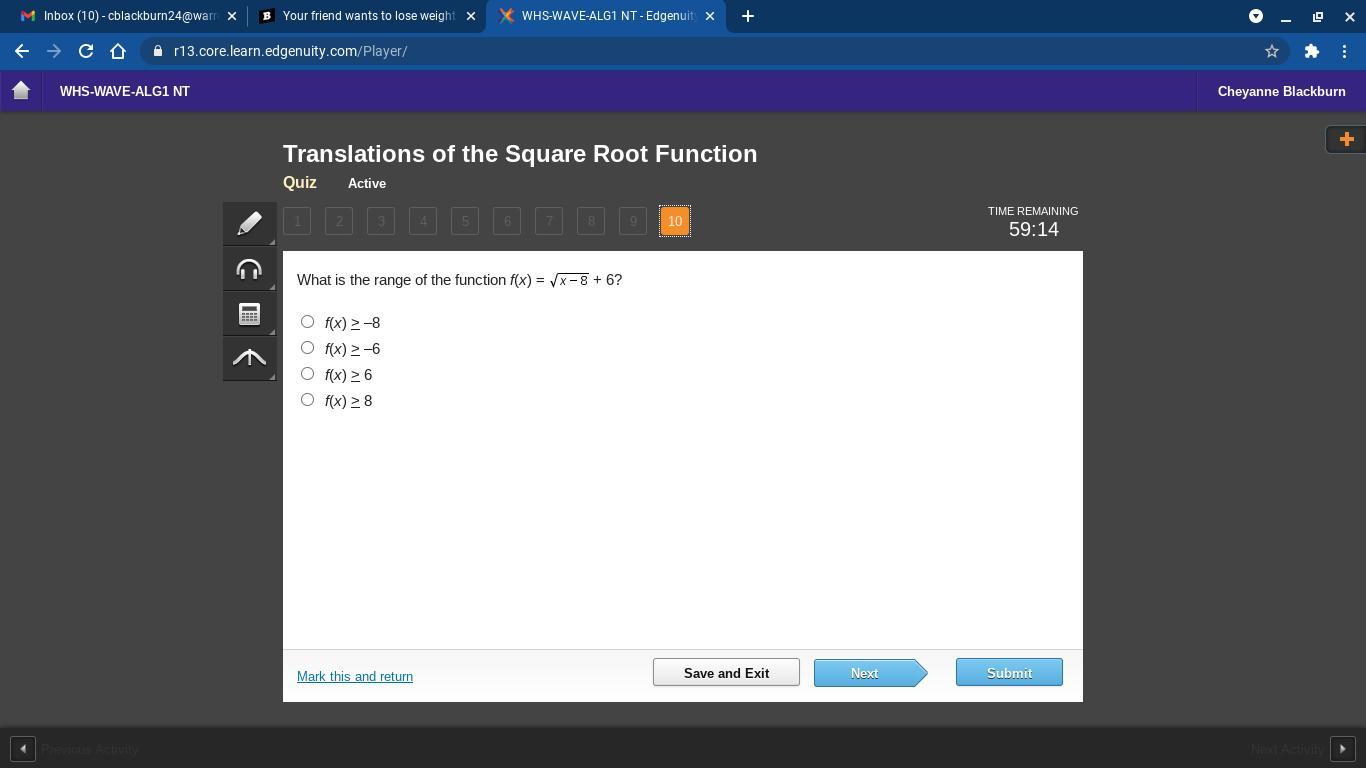Select the answer f(x) ≥ 6
Viewport: 1366px width, 768px height.
[x=307, y=374]
